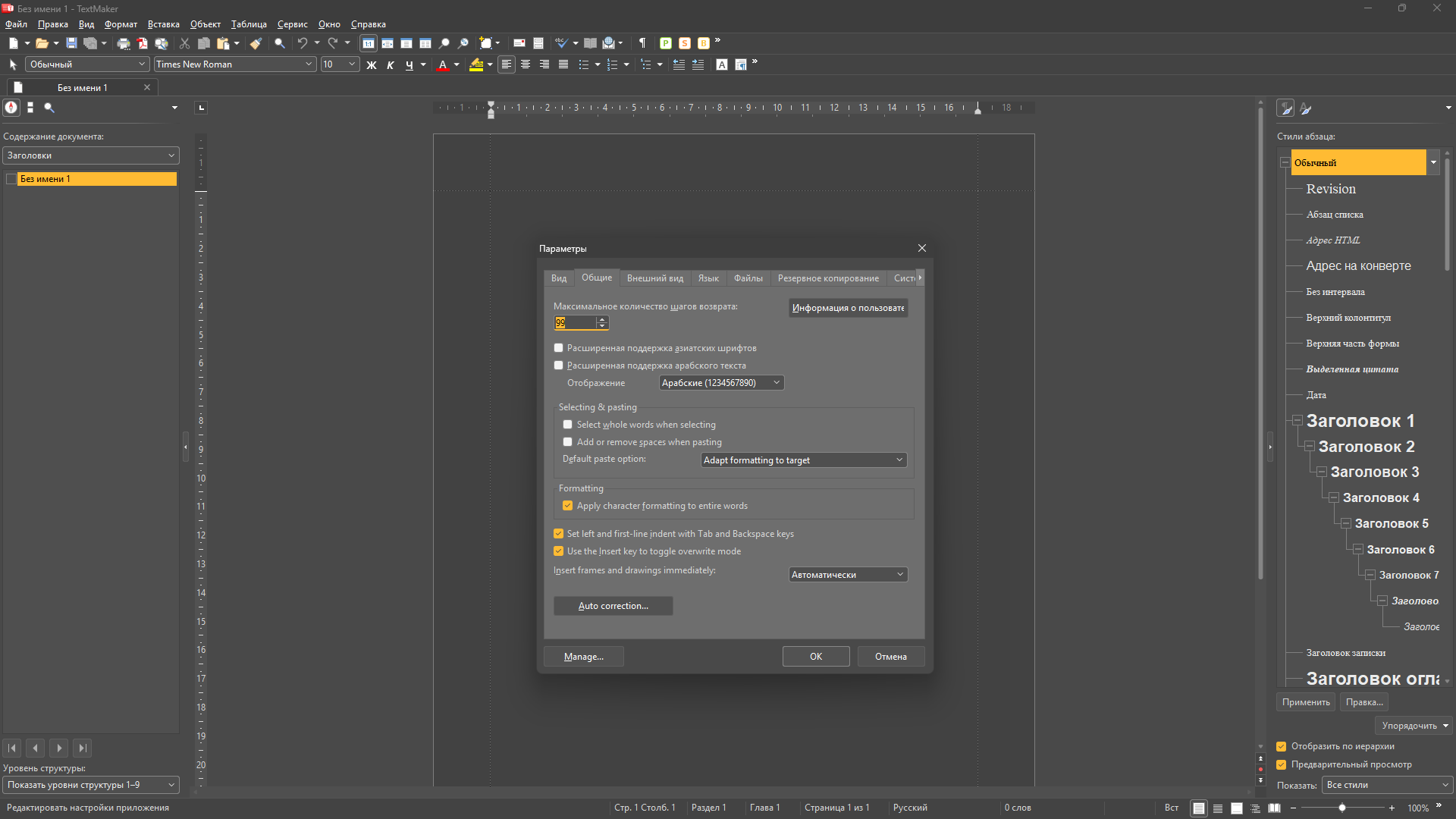Collapse the 'Заголовок 1' style tree node
The image size is (1456, 819).
[x=1298, y=420]
